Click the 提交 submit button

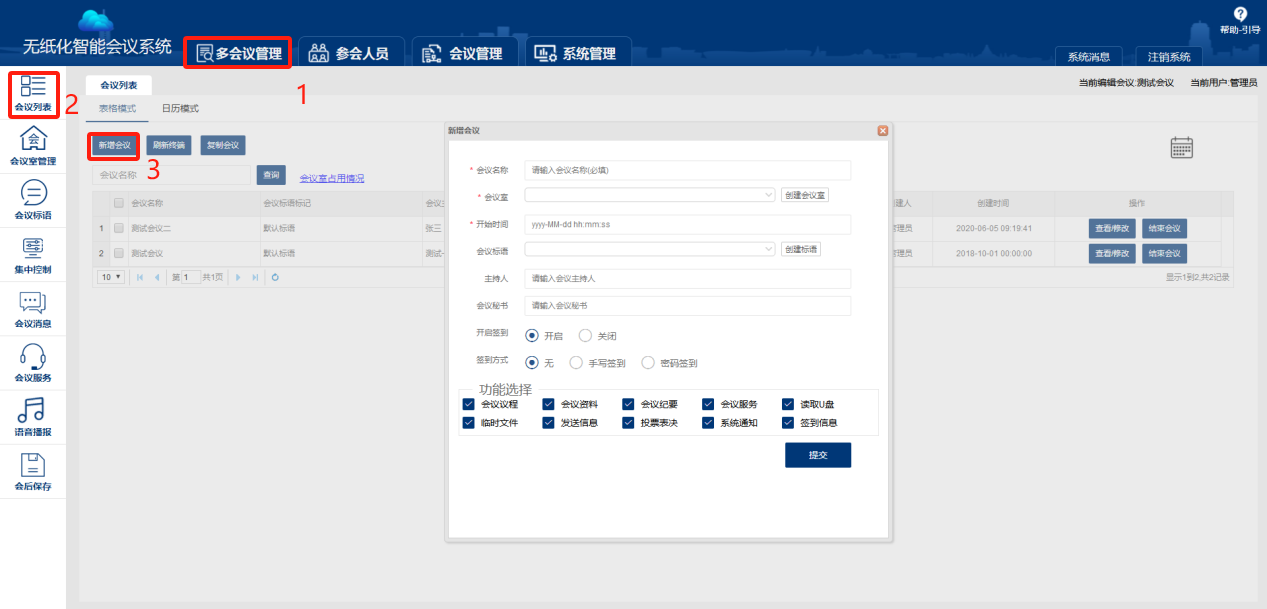pos(817,455)
